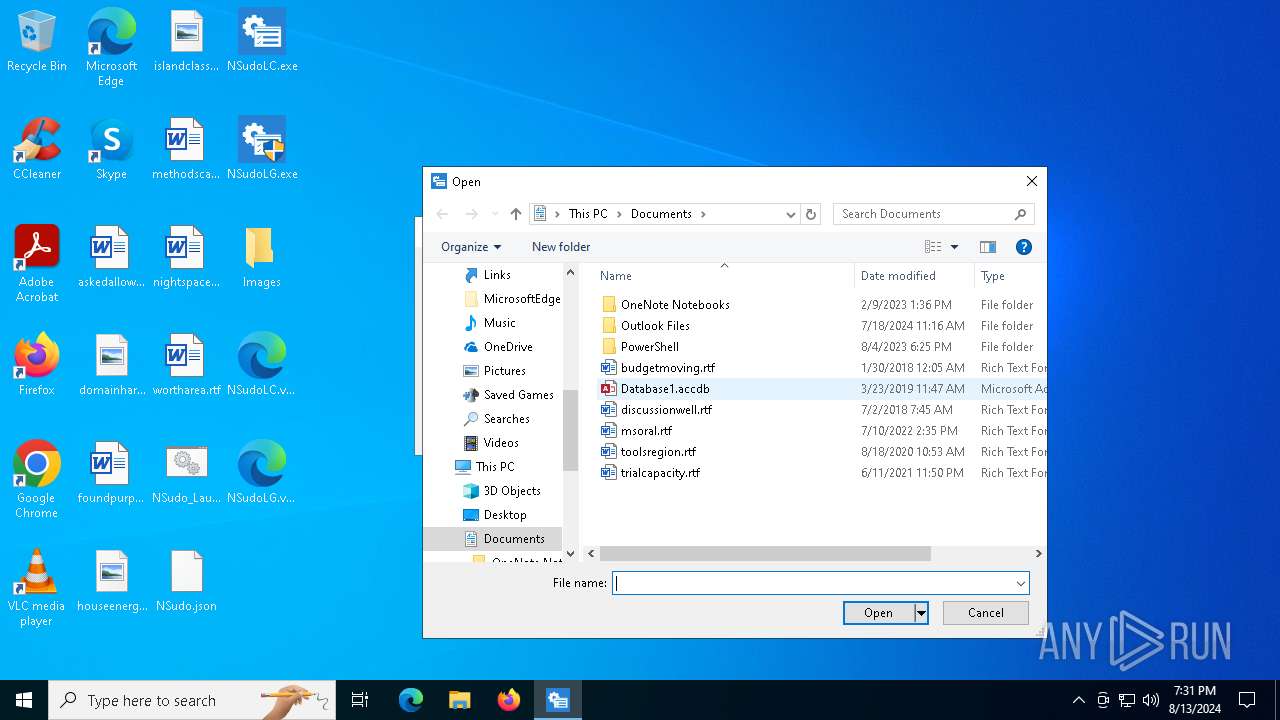Screen dimensions: 1280x720
Task: Open CCleaner desktop shortcut
Action: [37, 149]
